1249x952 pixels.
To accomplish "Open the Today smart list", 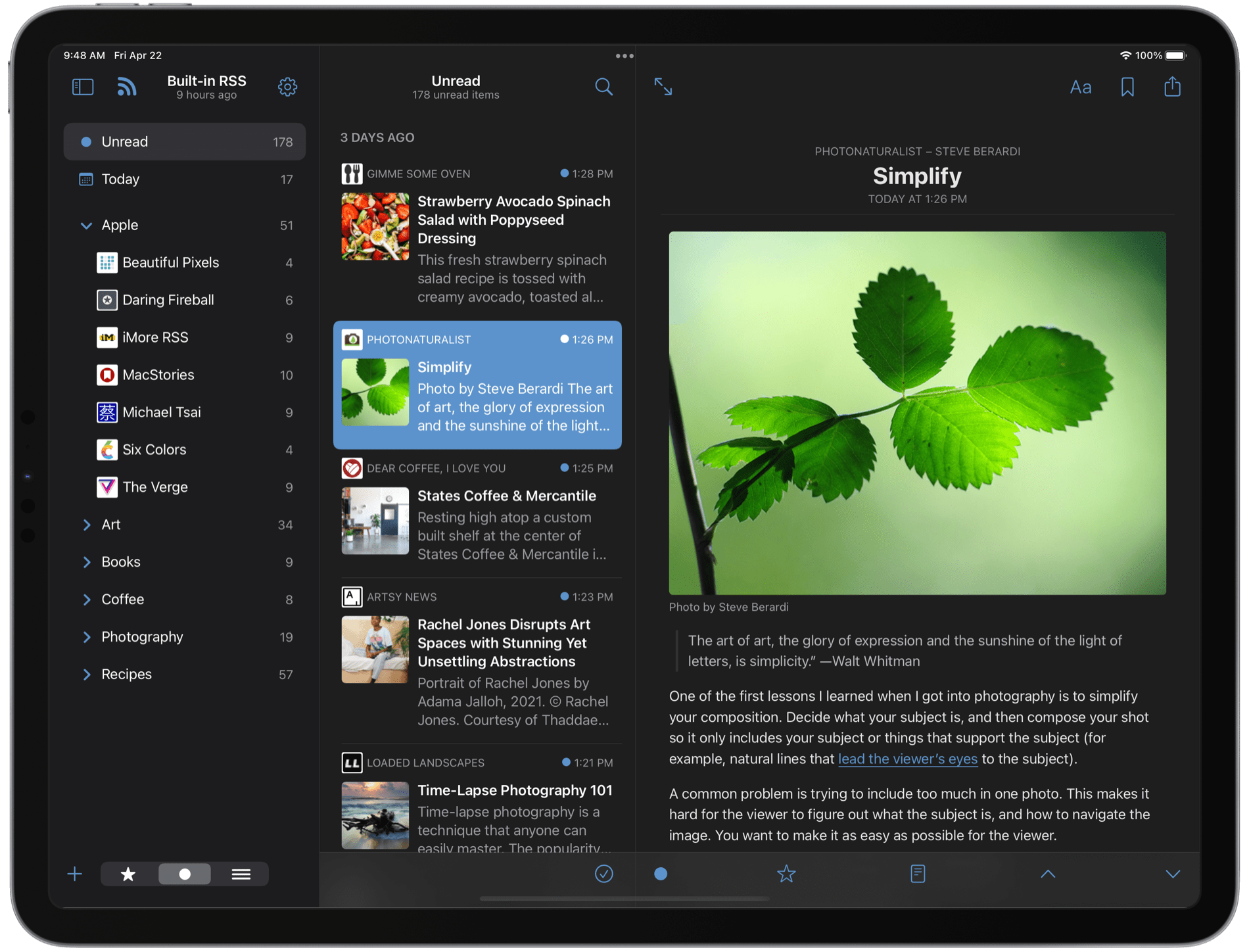I will (x=185, y=179).
